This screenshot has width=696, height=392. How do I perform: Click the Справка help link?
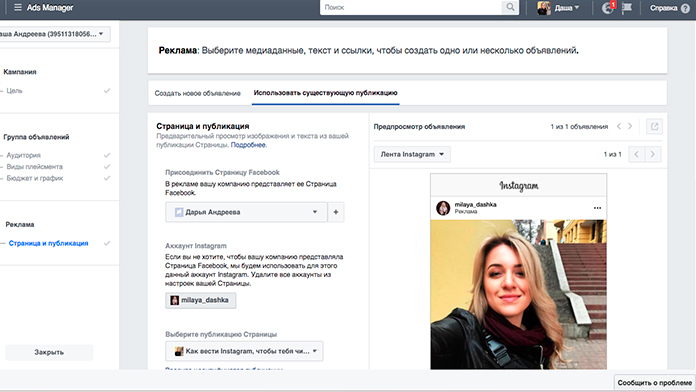point(664,8)
